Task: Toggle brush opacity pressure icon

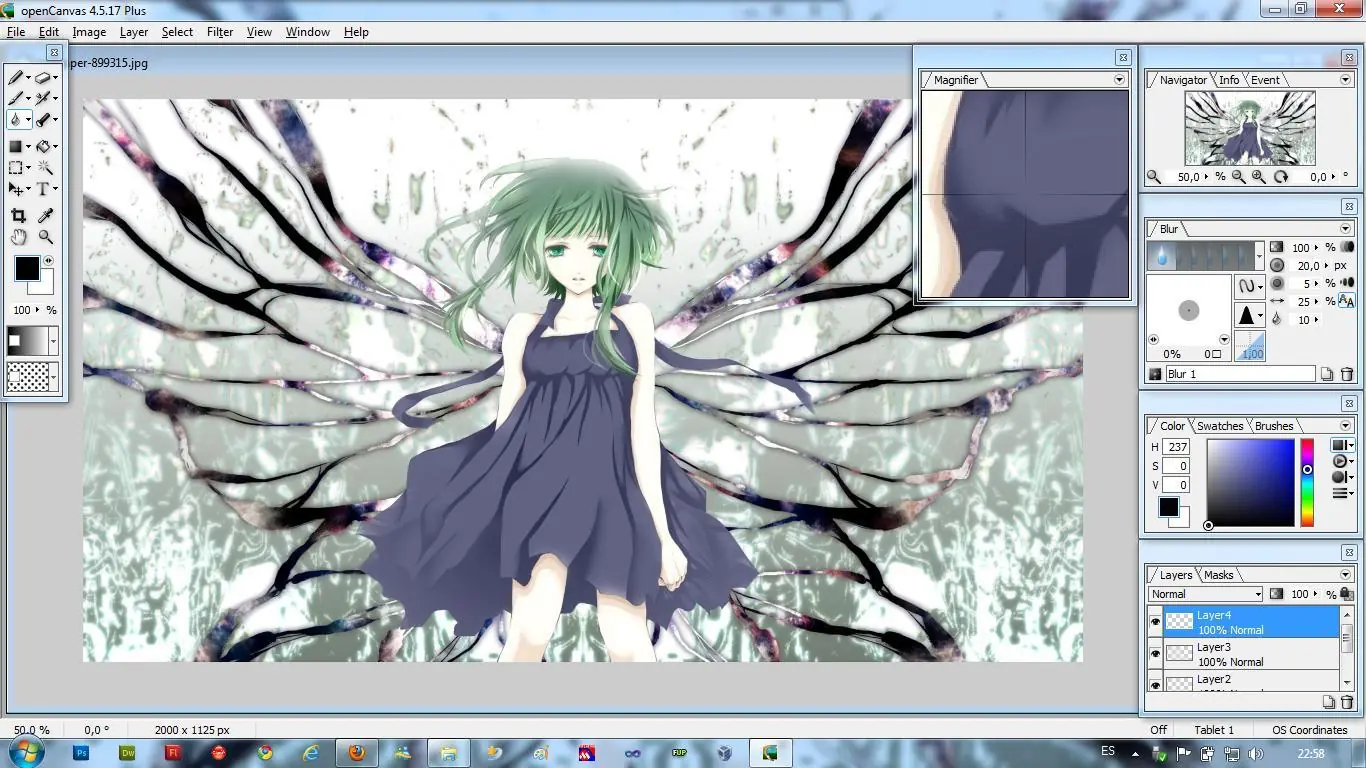Action: click(1347, 247)
